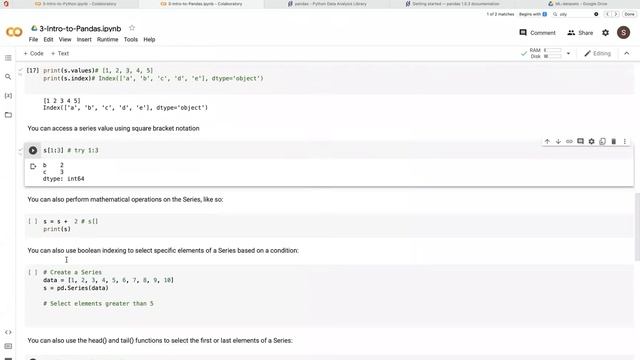
Task: Open the Editing mode selector
Action: 597,53
